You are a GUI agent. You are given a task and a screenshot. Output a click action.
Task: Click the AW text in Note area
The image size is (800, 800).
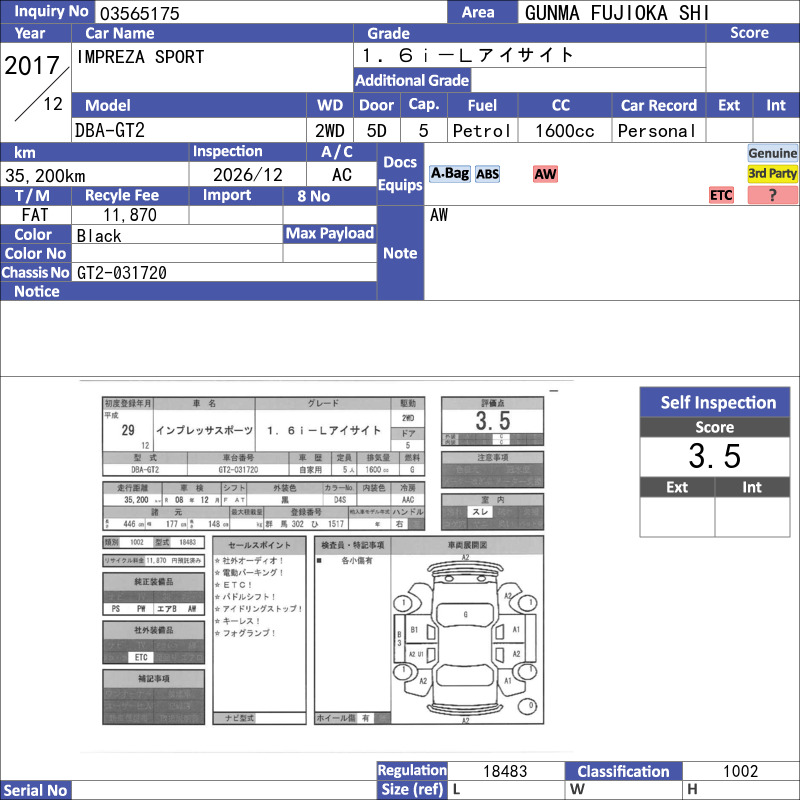click(x=439, y=215)
